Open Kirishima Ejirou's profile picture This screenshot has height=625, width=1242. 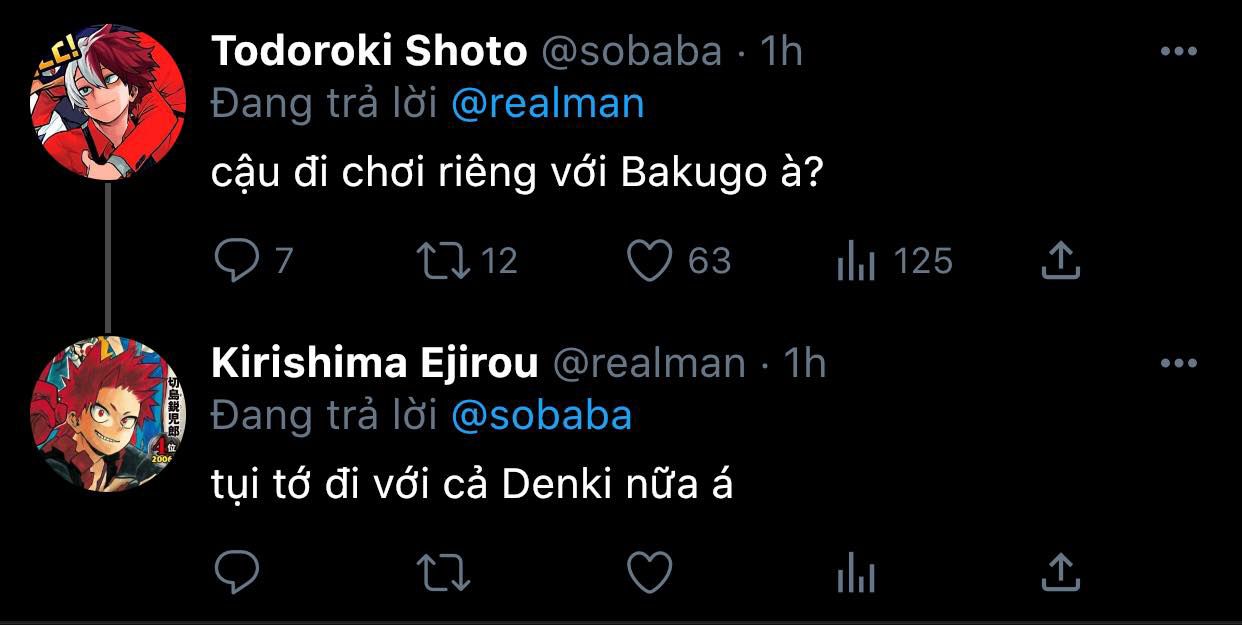click(x=108, y=414)
